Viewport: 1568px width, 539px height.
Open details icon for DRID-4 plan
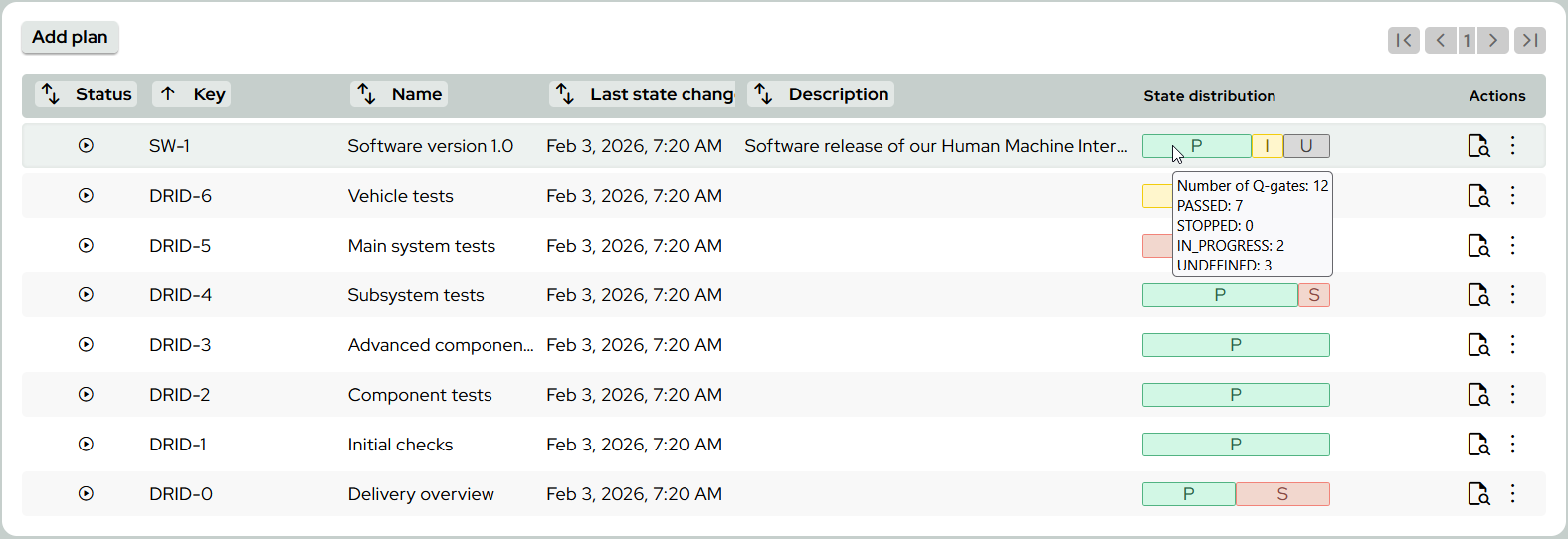(x=1478, y=295)
